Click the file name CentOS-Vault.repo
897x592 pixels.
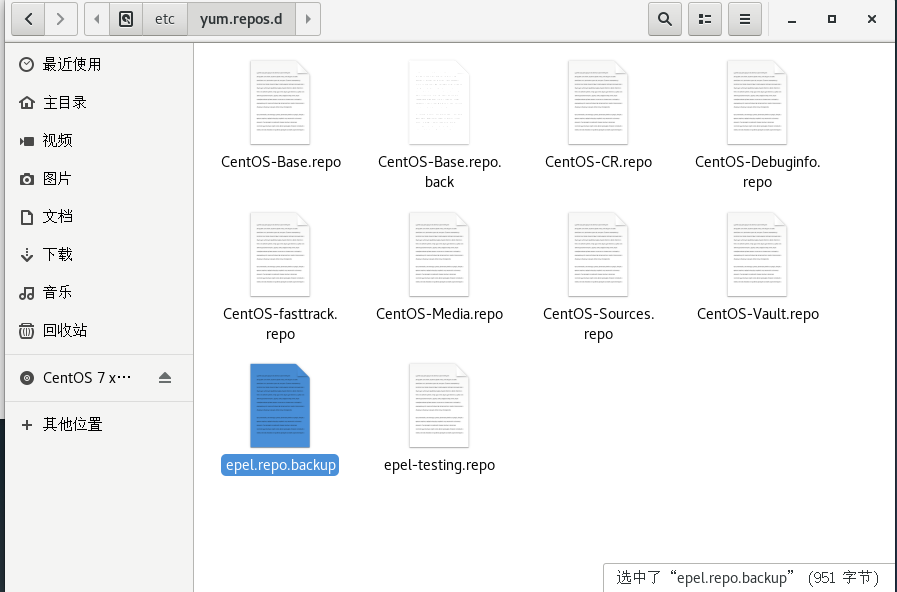click(x=757, y=314)
